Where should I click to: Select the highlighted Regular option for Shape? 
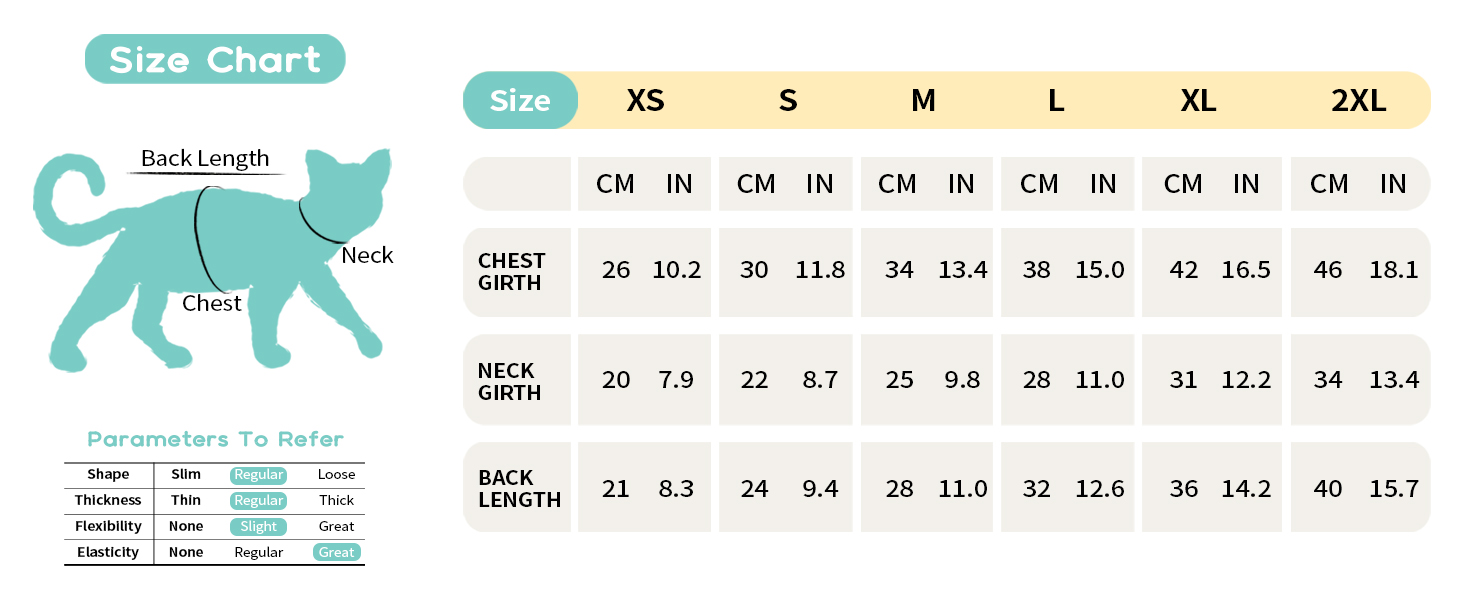click(259, 475)
